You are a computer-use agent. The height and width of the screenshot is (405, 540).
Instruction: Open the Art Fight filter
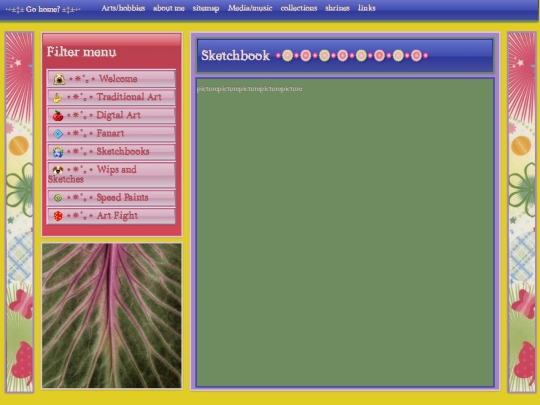point(111,216)
